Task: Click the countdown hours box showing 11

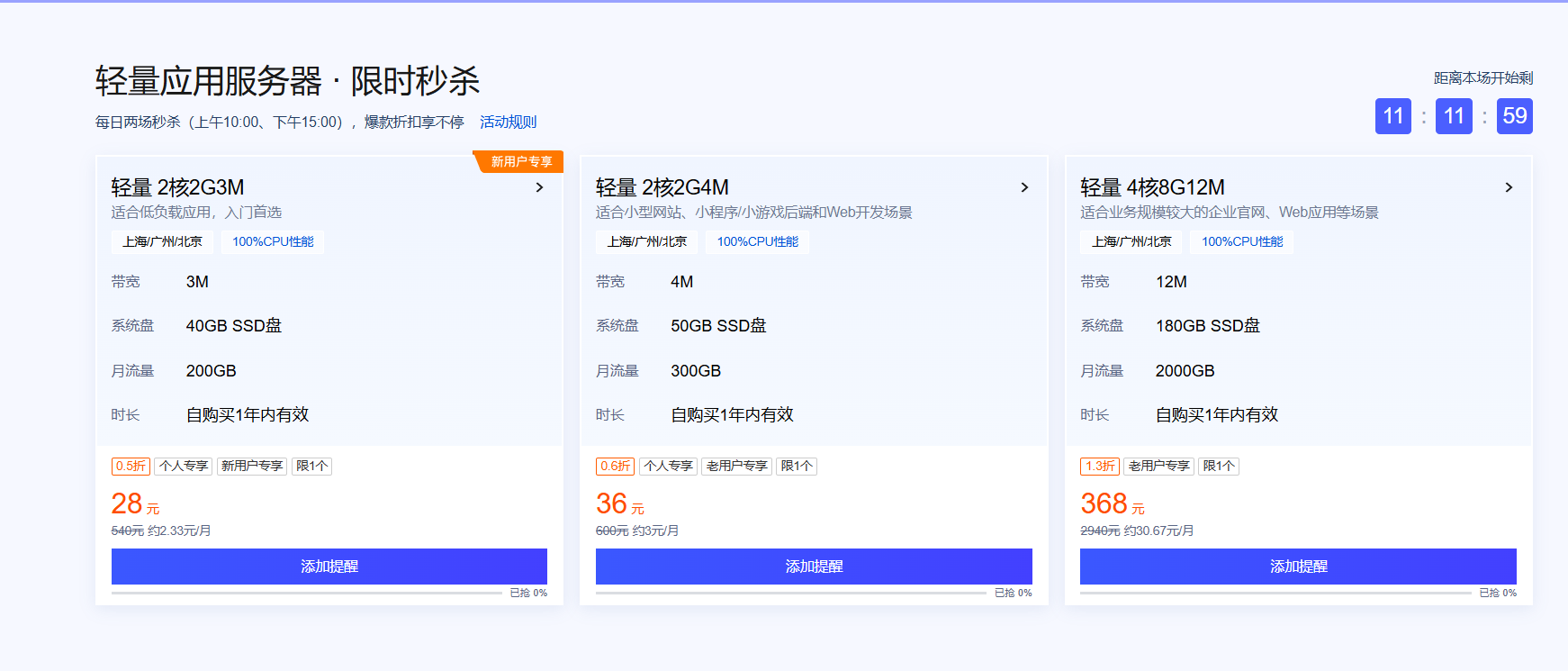Action: (x=1393, y=116)
